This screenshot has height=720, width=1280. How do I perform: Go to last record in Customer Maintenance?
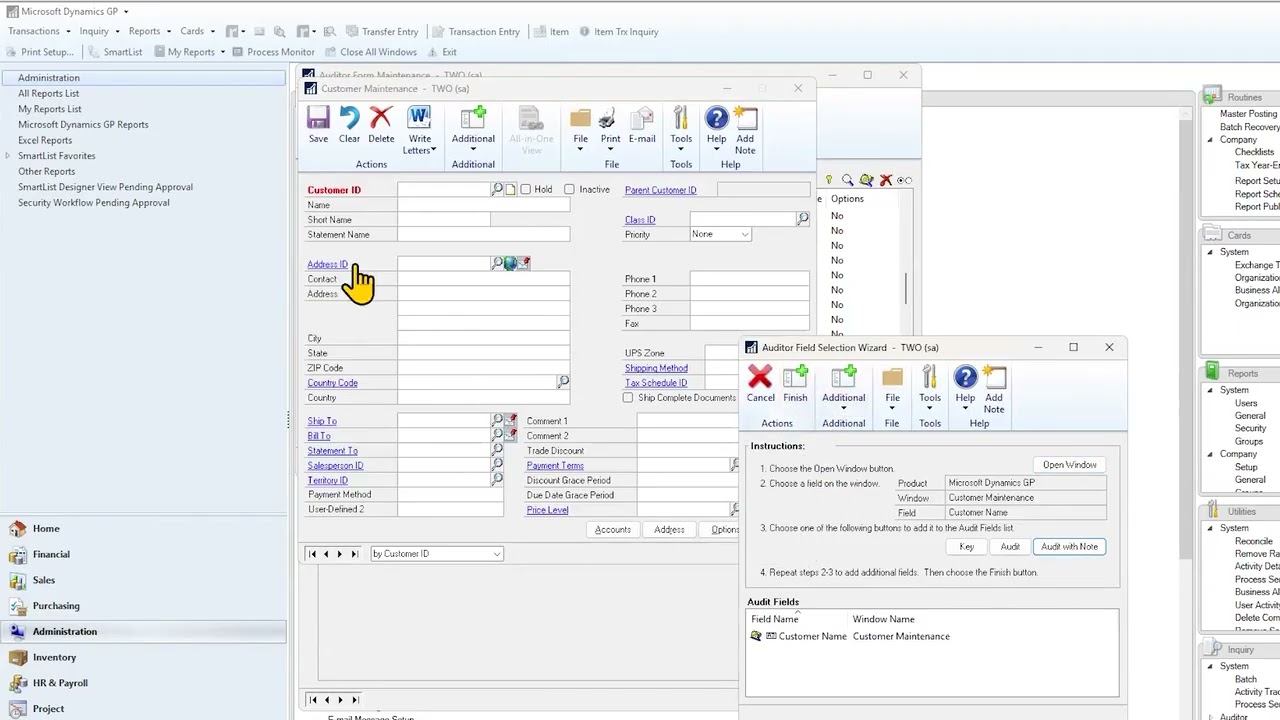[353, 554]
